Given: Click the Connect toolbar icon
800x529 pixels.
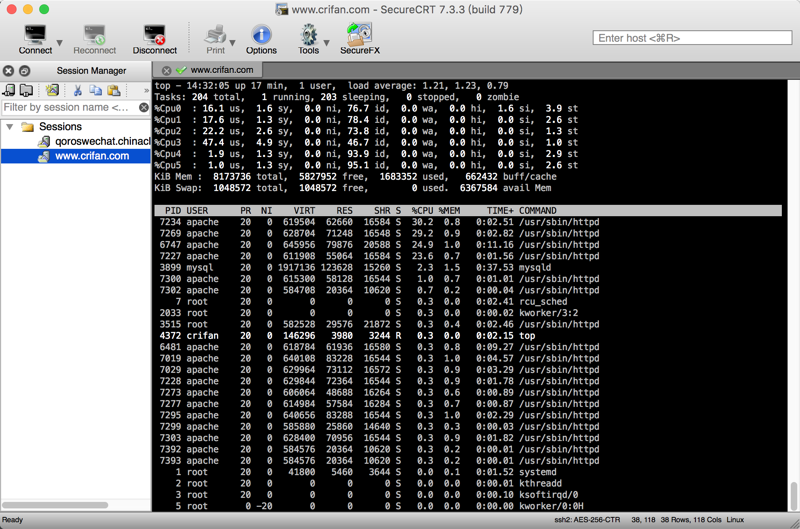Looking at the screenshot, I should point(35,35).
